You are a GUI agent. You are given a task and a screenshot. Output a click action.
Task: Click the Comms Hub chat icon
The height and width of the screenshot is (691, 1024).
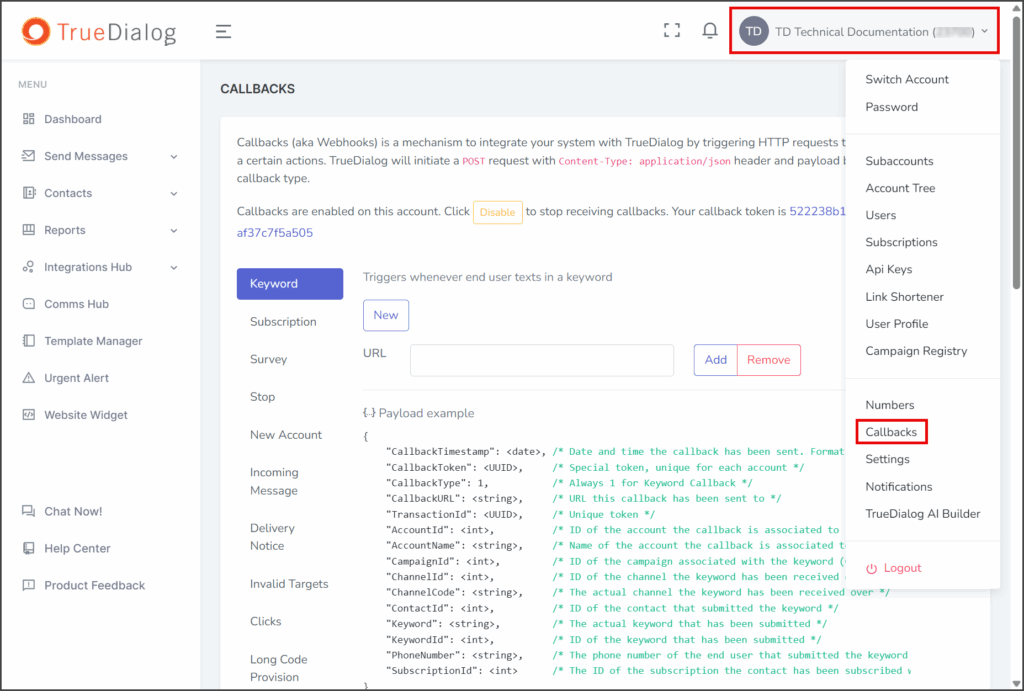(29, 304)
